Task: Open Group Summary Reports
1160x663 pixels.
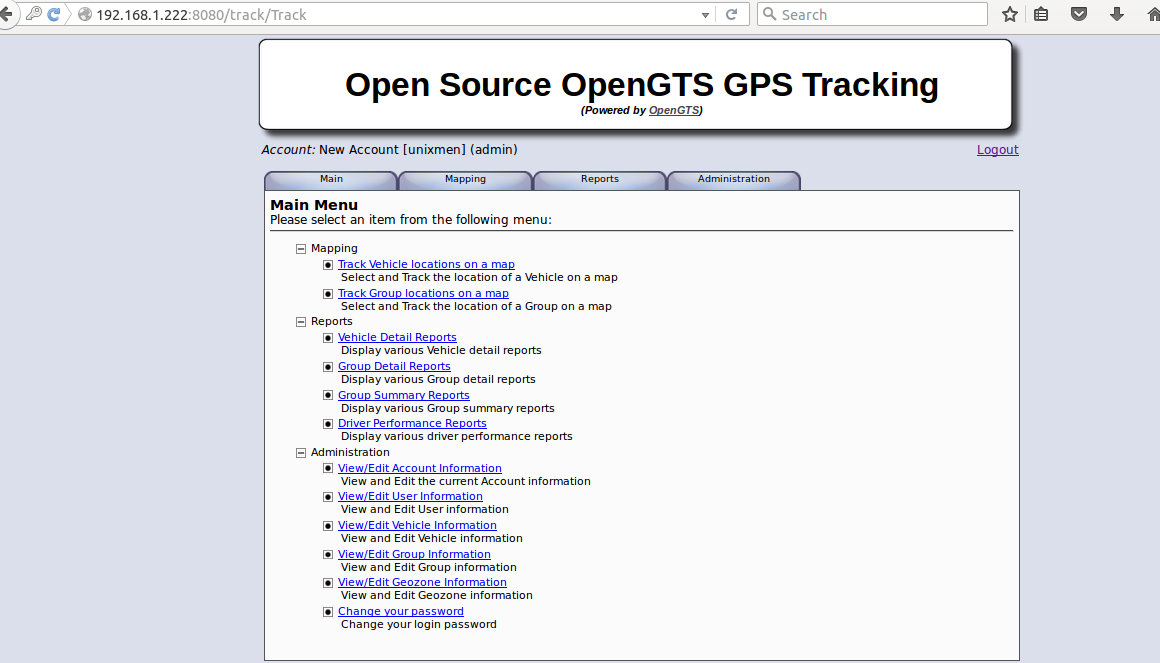Action: click(404, 395)
